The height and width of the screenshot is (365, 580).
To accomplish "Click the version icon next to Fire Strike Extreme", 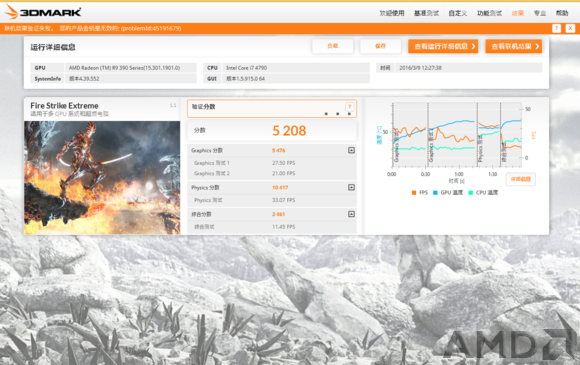I will point(173,105).
